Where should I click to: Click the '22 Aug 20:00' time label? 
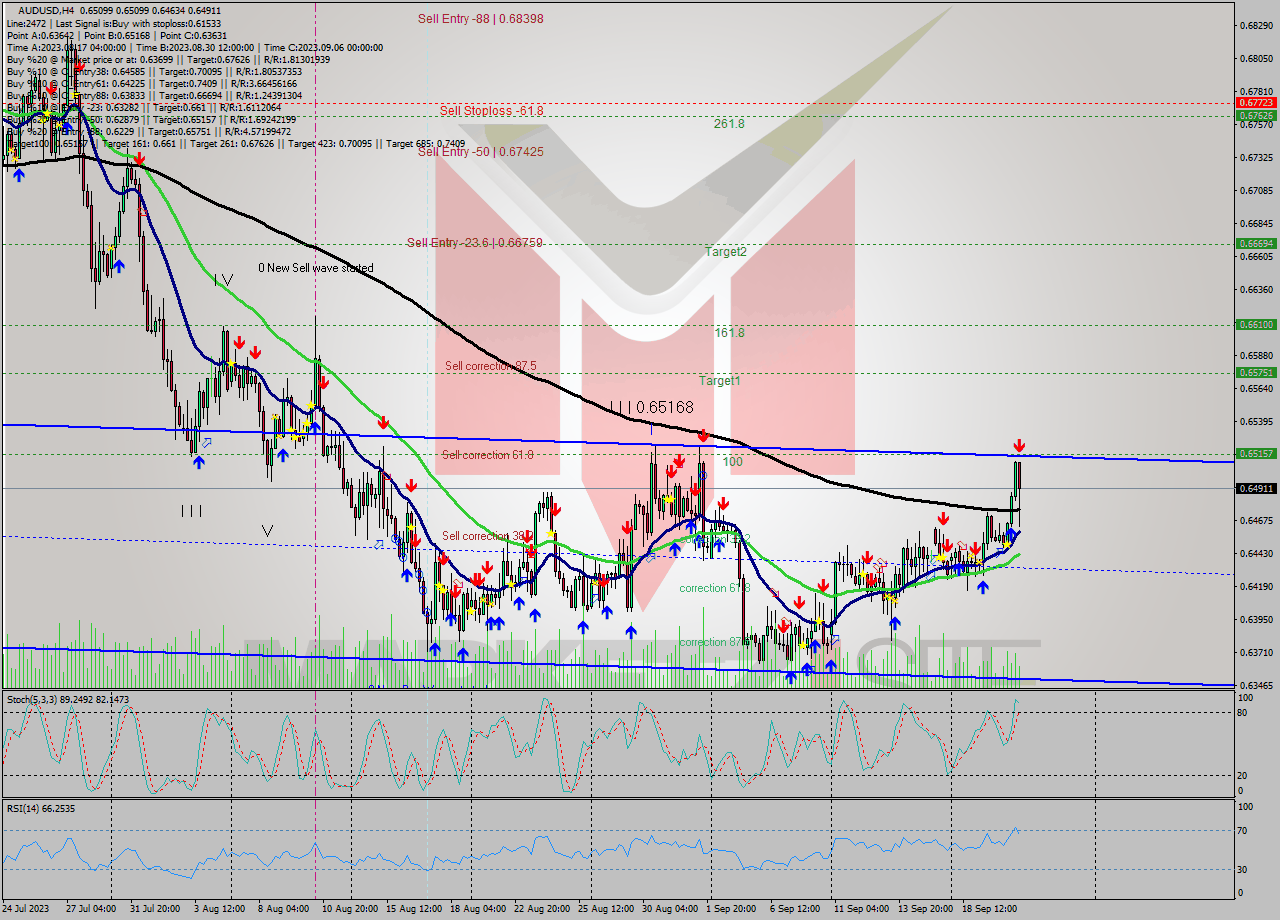542,909
